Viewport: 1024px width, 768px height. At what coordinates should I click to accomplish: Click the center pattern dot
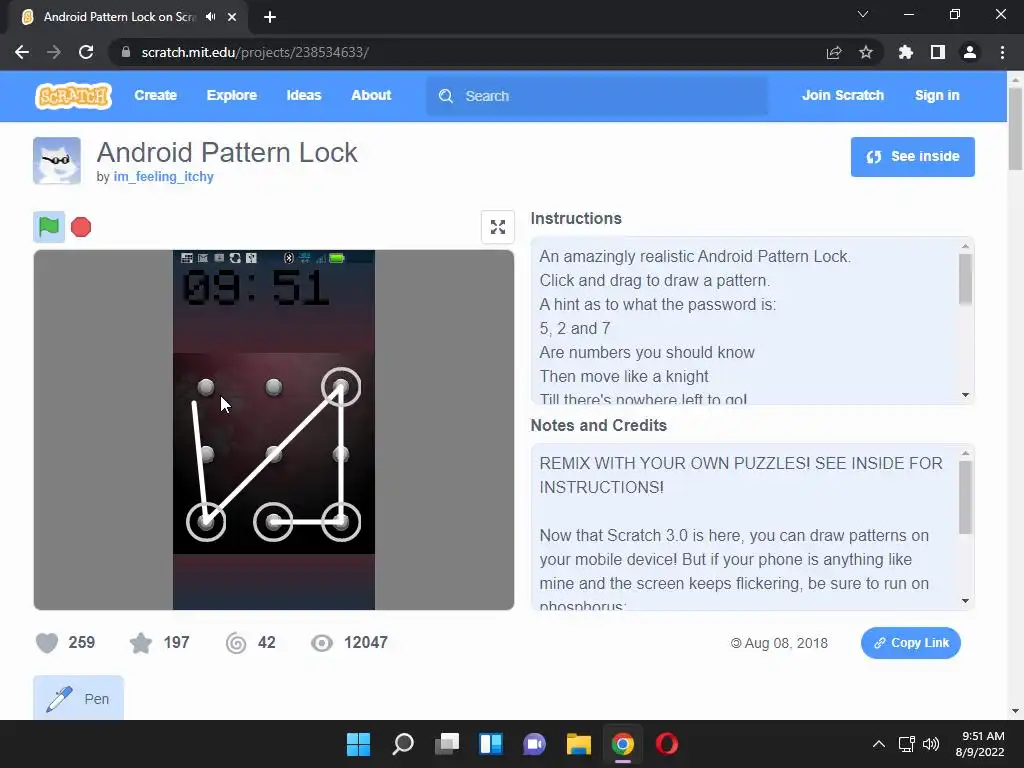click(274, 454)
